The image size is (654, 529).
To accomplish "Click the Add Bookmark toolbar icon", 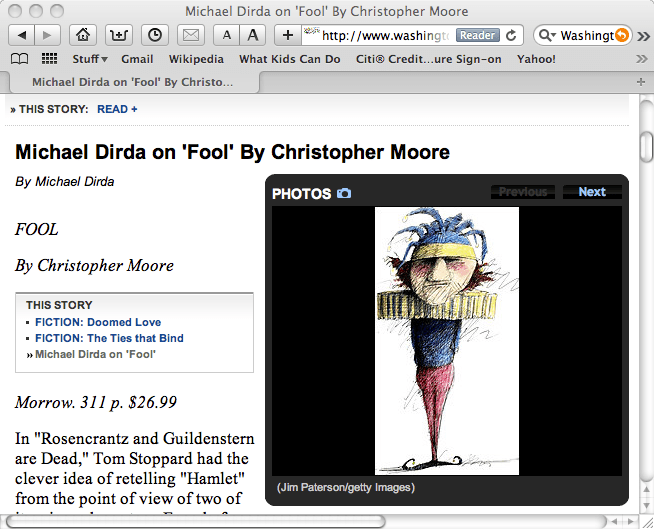I will (x=119, y=35).
